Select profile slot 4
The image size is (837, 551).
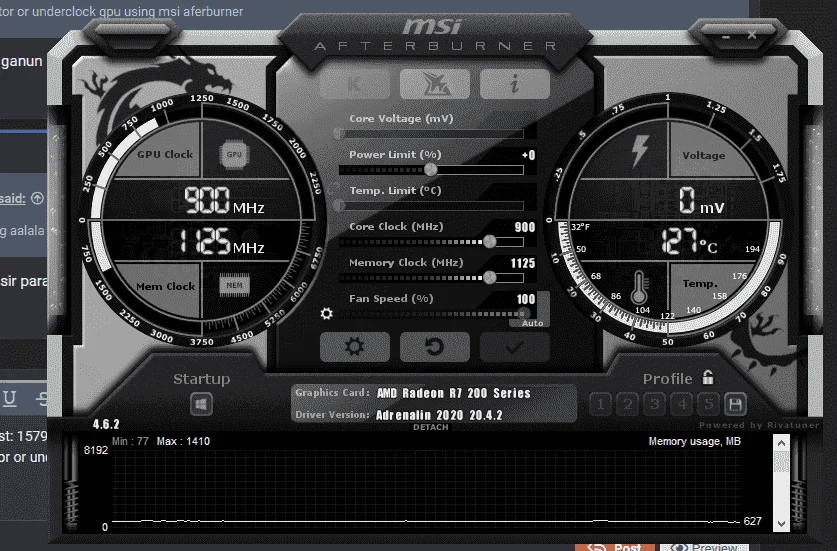pyautogui.click(x=682, y=404)
